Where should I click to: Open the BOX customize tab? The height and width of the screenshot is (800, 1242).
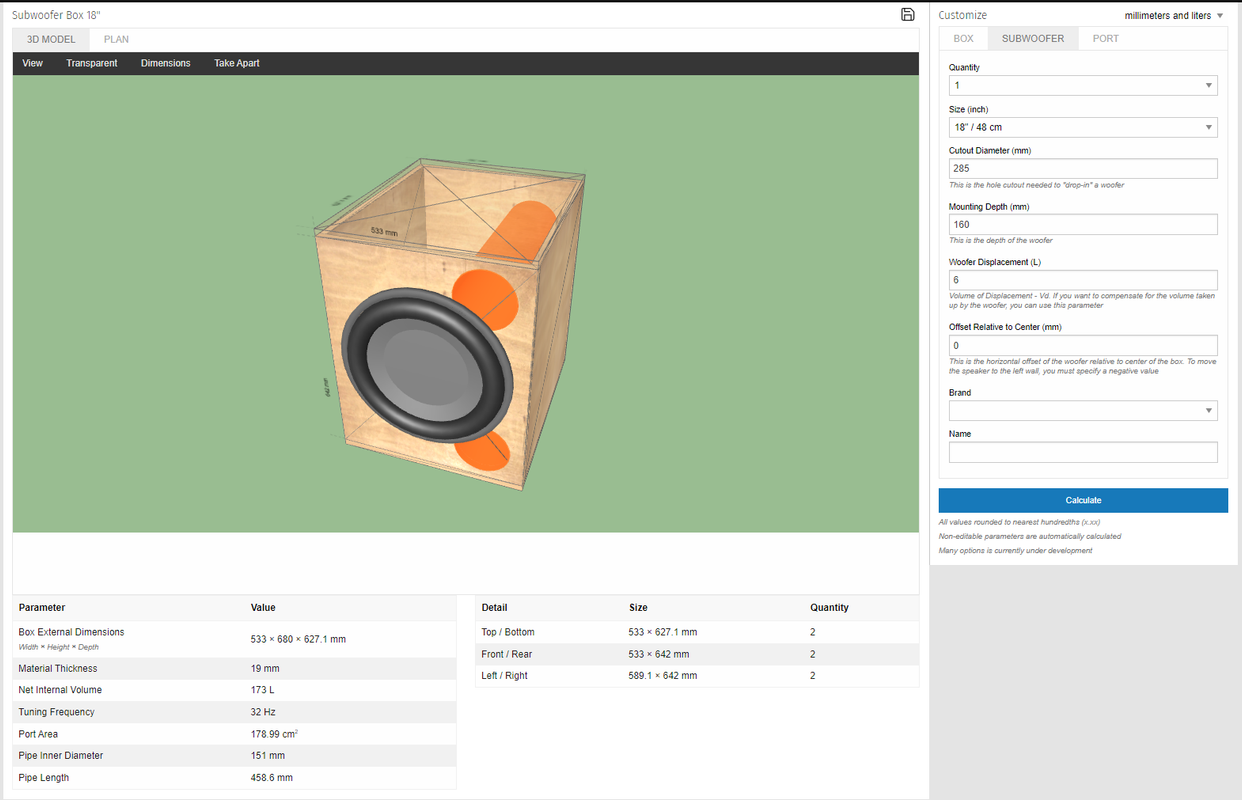(963, 38)
